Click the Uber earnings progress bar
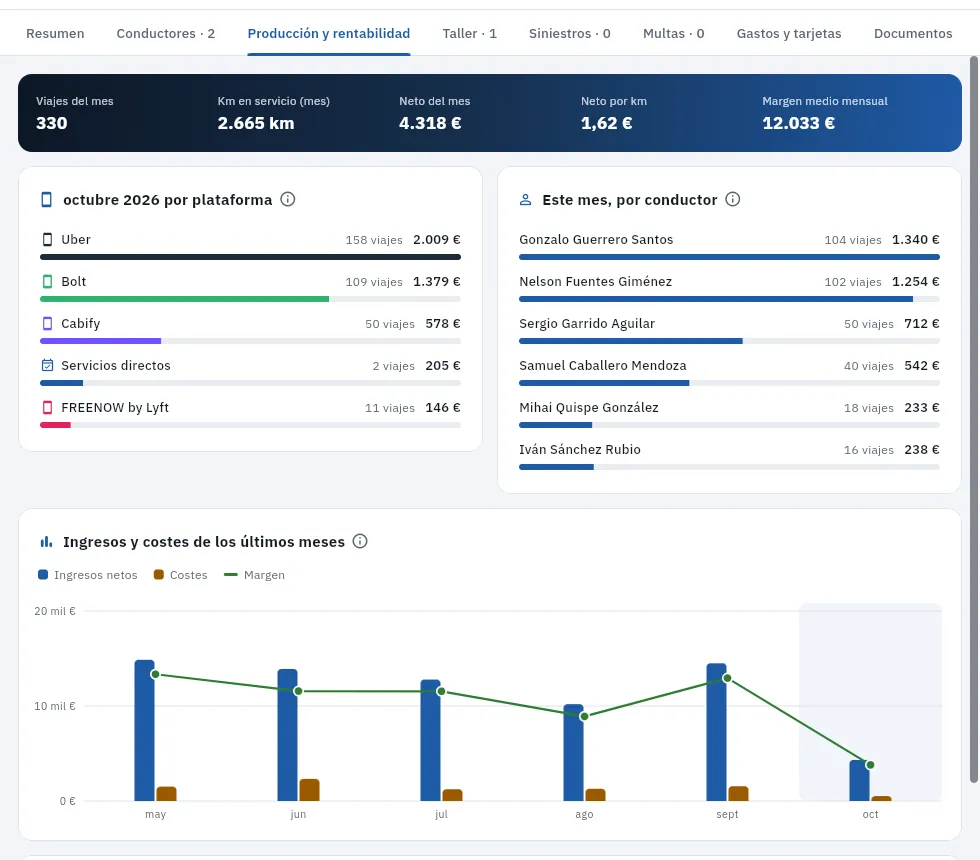Image resolution: width=980 pixels, height=860 pixels. click(250, 257)
